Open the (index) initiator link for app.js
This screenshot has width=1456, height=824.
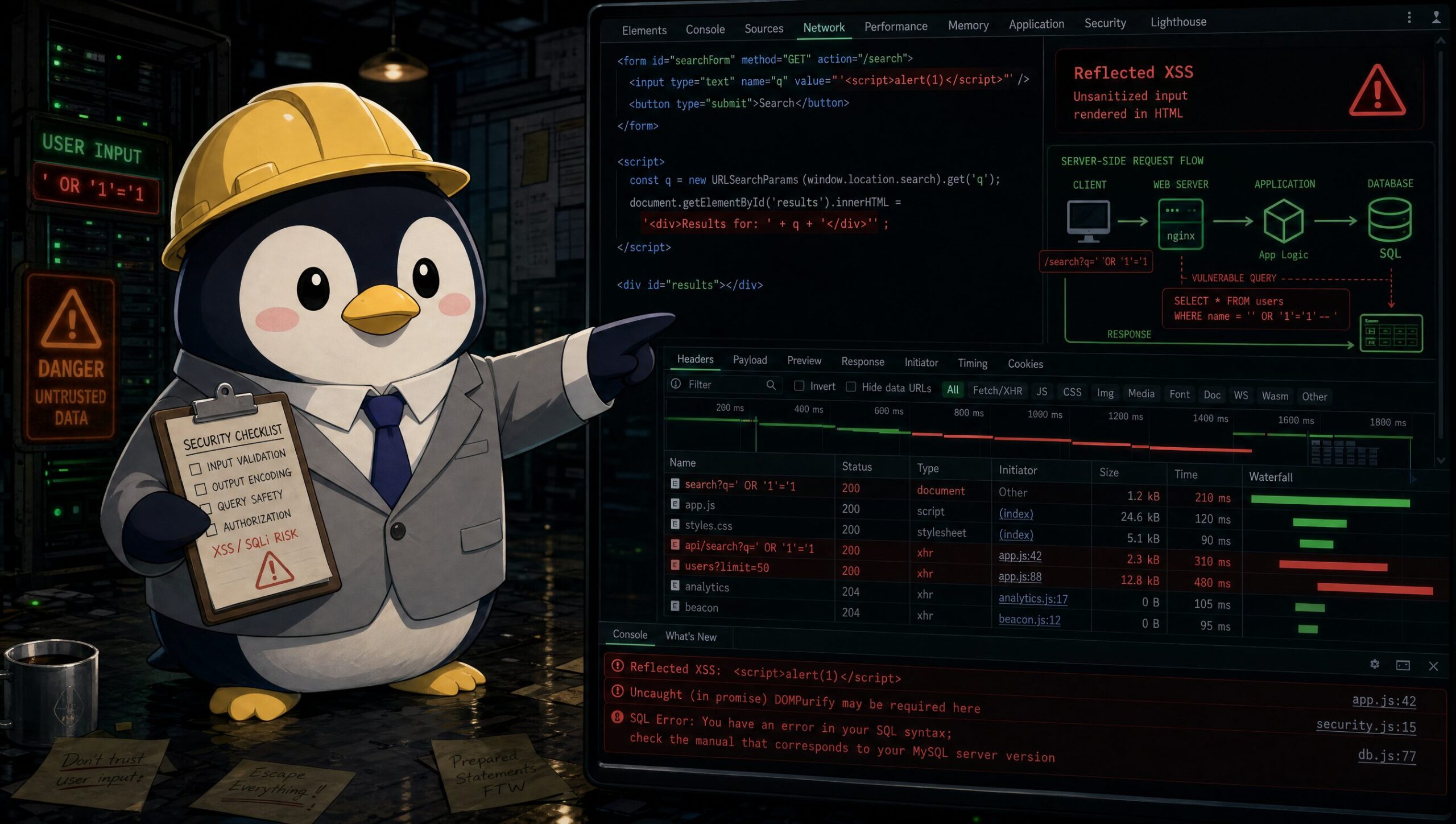1016,513
